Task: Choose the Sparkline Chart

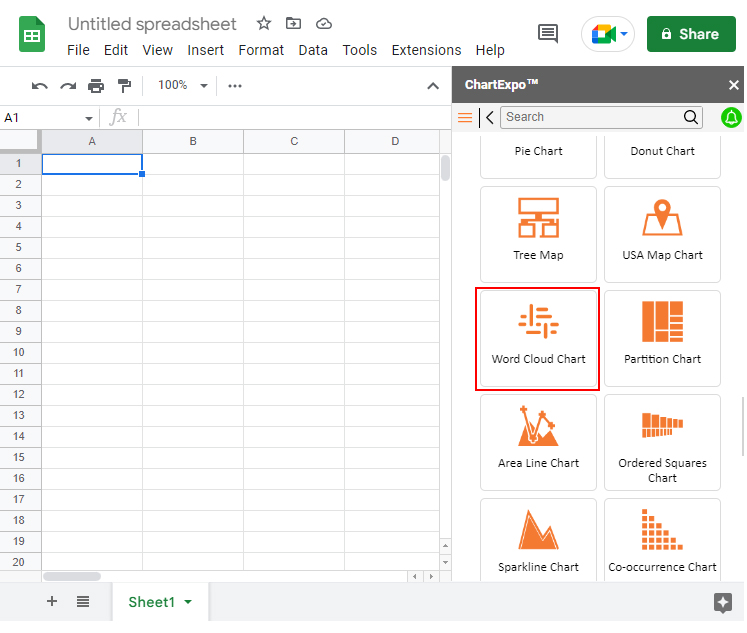Action: 538,540
